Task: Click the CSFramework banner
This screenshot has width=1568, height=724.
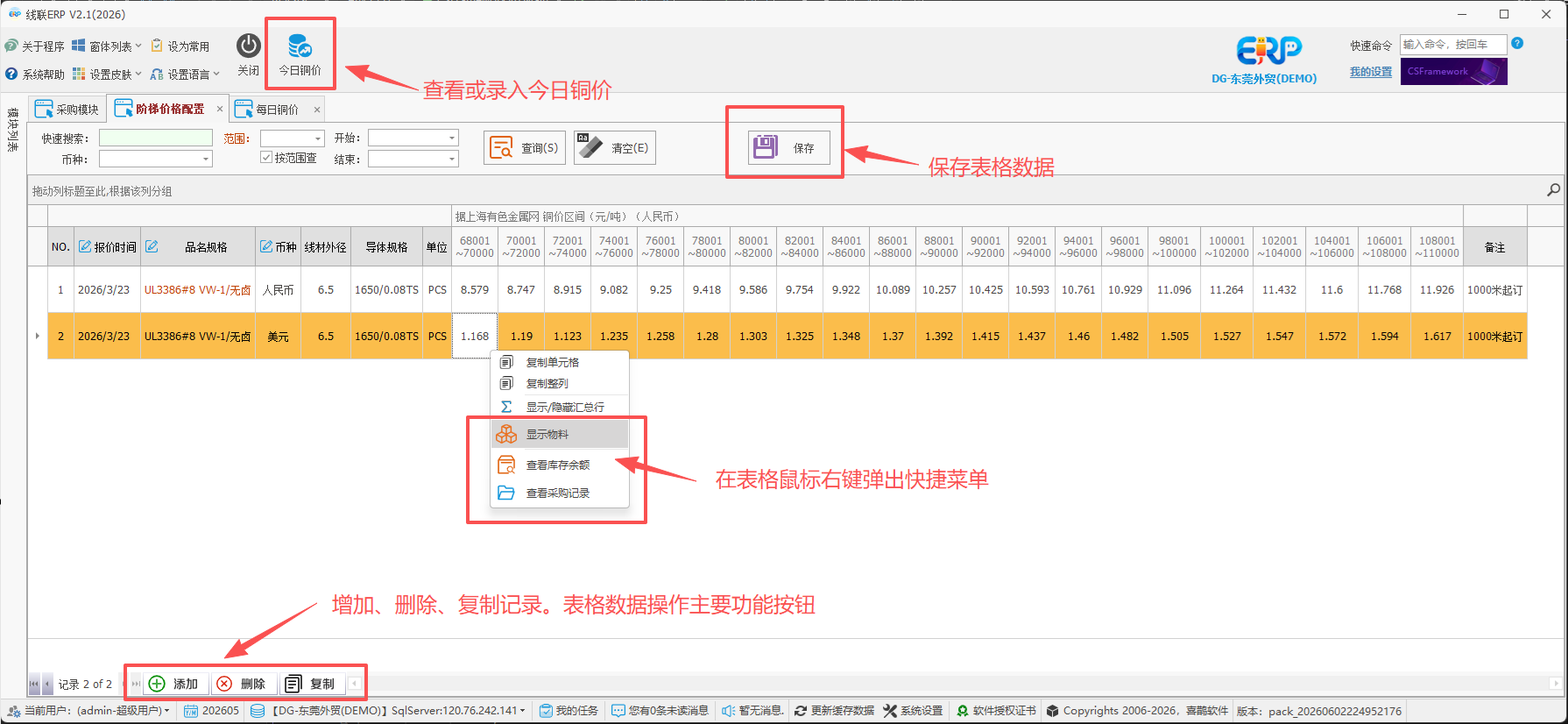Action: coord(1453,72)
